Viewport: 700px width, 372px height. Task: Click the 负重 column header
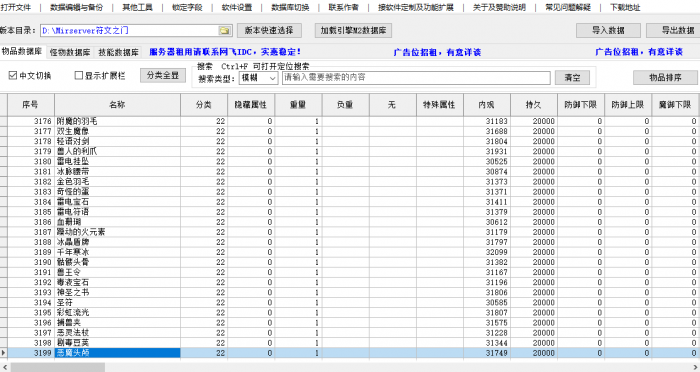click(346, 104)
